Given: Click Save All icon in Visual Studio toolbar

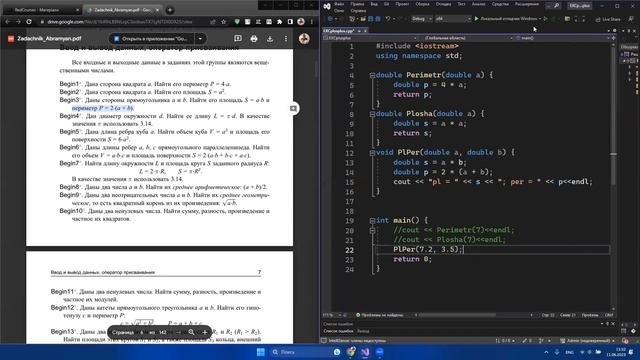Looking at the screenshot, I should click(x=378, y=19).
